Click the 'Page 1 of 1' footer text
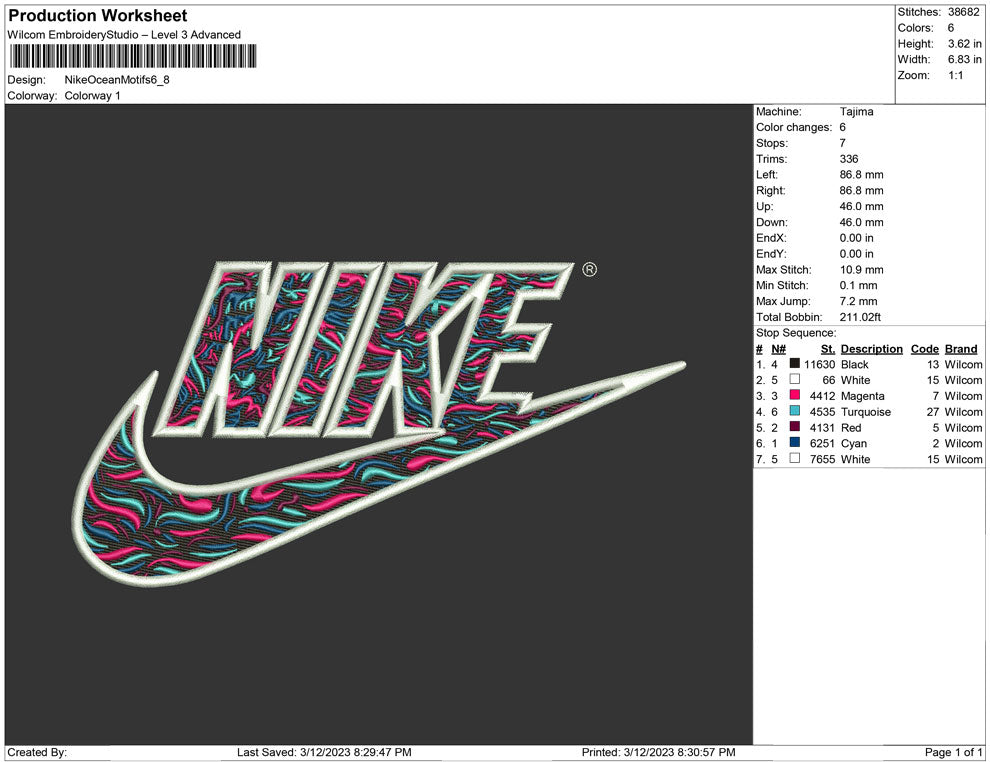Viewport: 990px width, 762px height. 953,752
